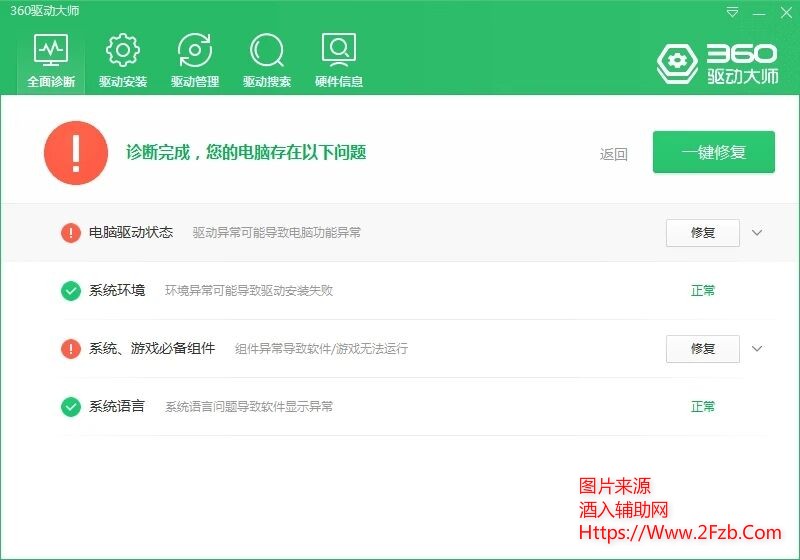Screen dimensions: 800x560
Task: Click the 正常 status for 系统语言
Action: pos(703,406)
